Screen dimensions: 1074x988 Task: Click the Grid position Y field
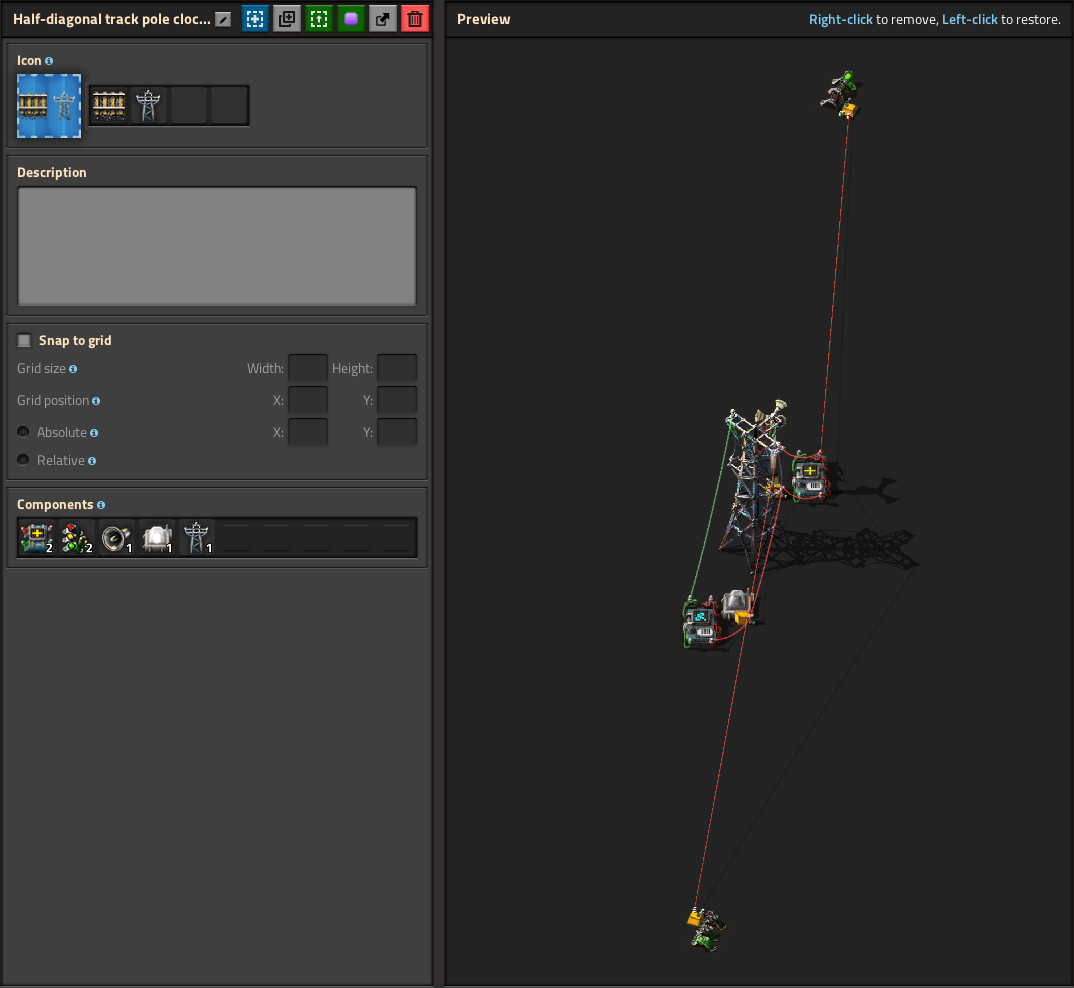(x=397, y=400)
